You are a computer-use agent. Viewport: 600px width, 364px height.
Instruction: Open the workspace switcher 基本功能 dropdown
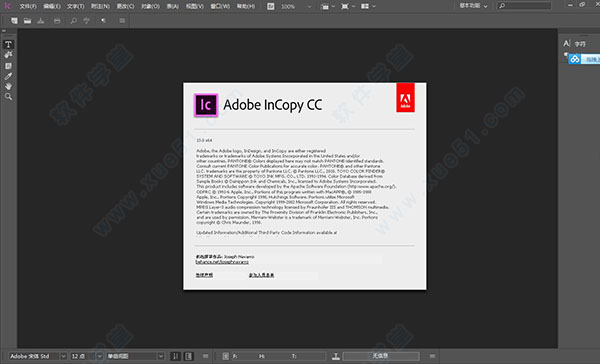[473, 6]
